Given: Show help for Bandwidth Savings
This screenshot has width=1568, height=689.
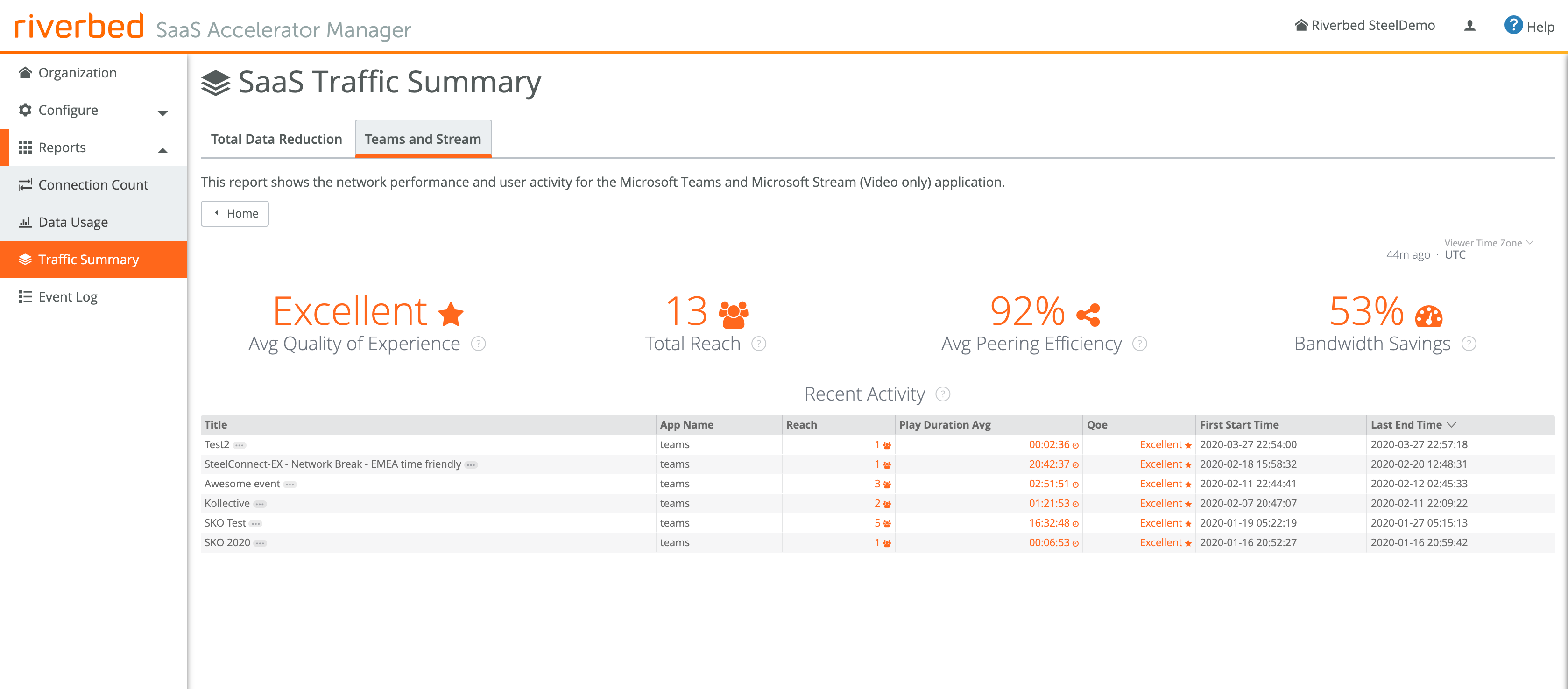Looking at the screenshot, I should (x=1469, y=344).
